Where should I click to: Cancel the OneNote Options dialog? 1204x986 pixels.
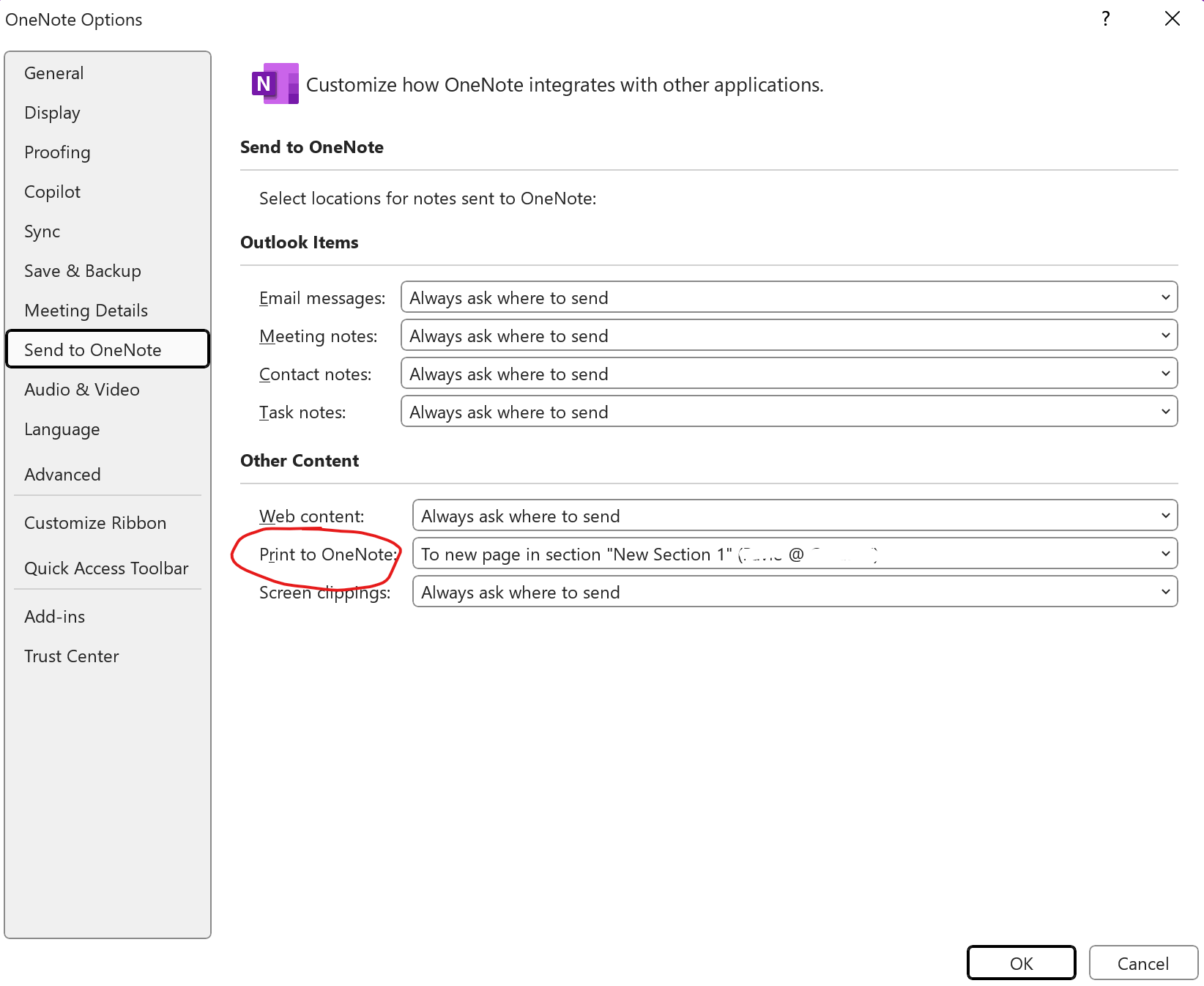1142,963
